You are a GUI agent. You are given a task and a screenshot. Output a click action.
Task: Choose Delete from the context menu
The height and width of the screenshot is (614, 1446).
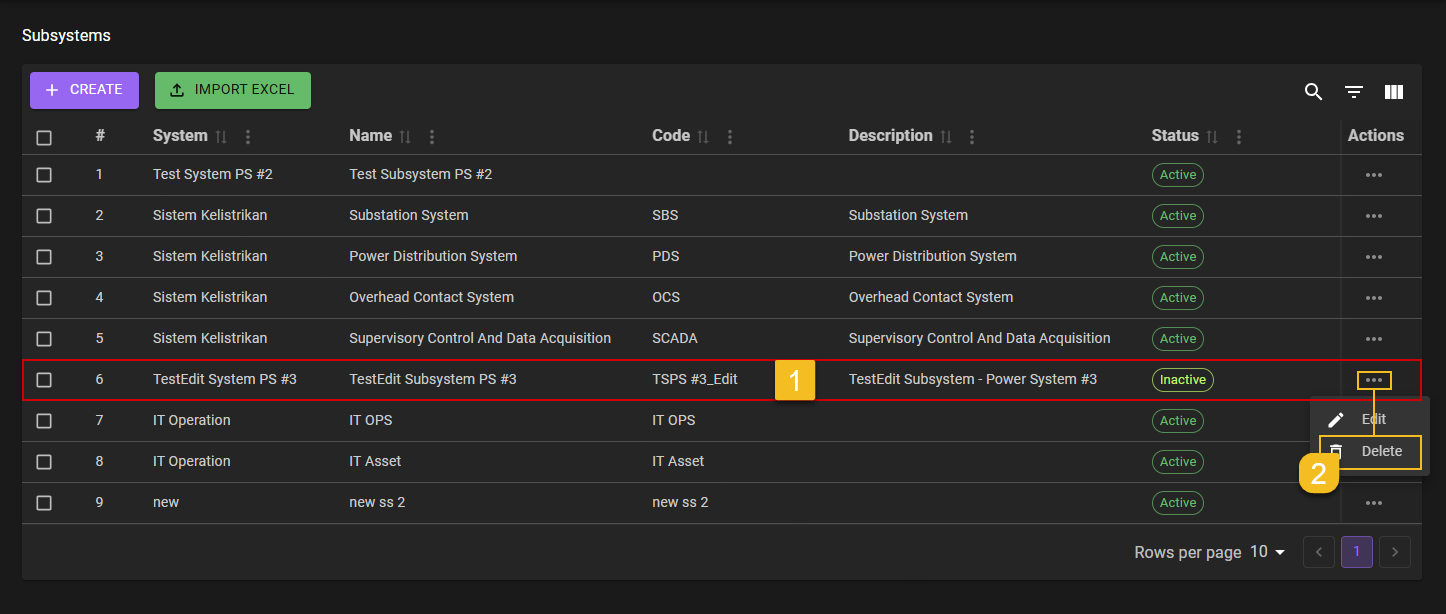coord(1381,452)
